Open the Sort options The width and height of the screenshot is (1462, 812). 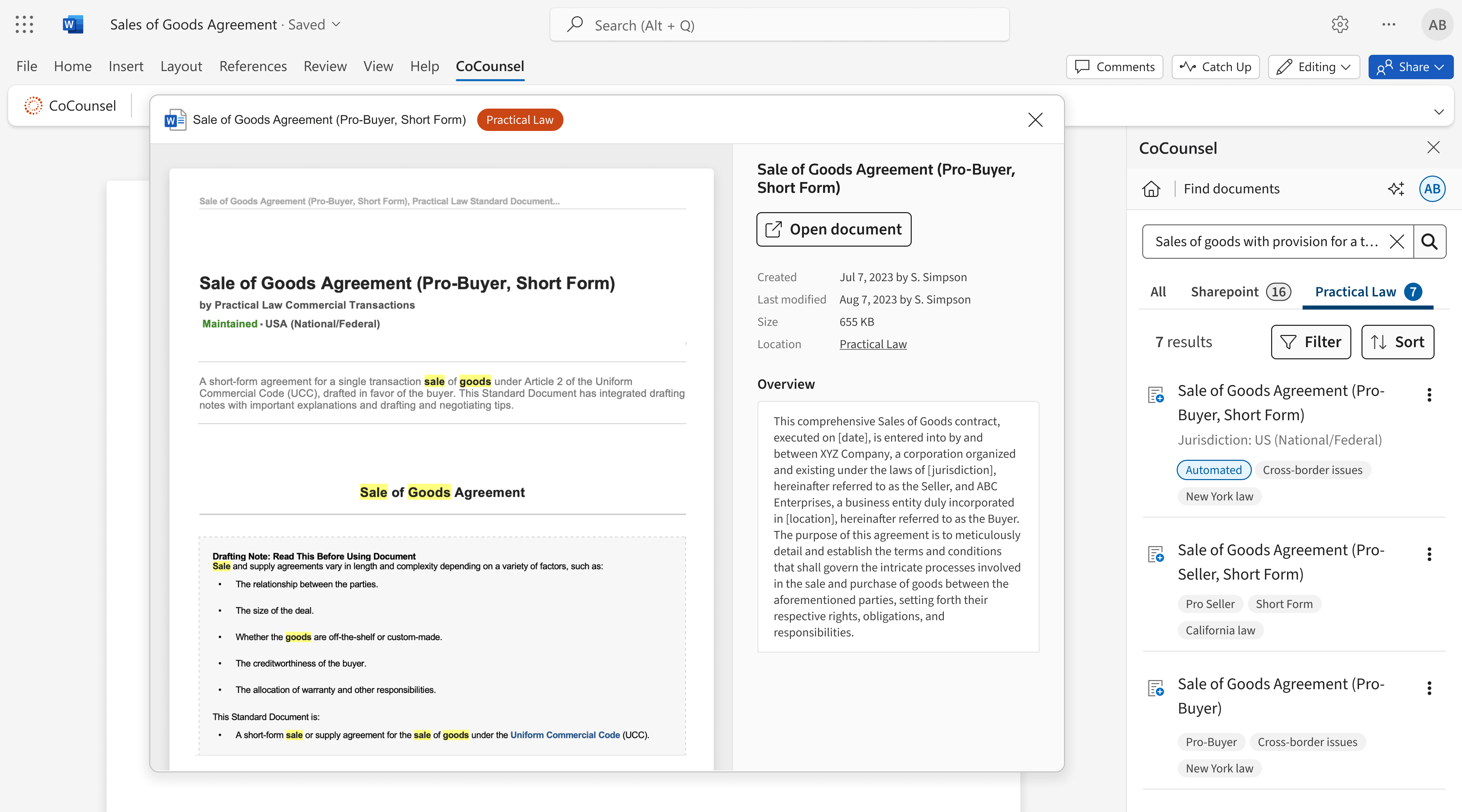tap(1397, 342)
